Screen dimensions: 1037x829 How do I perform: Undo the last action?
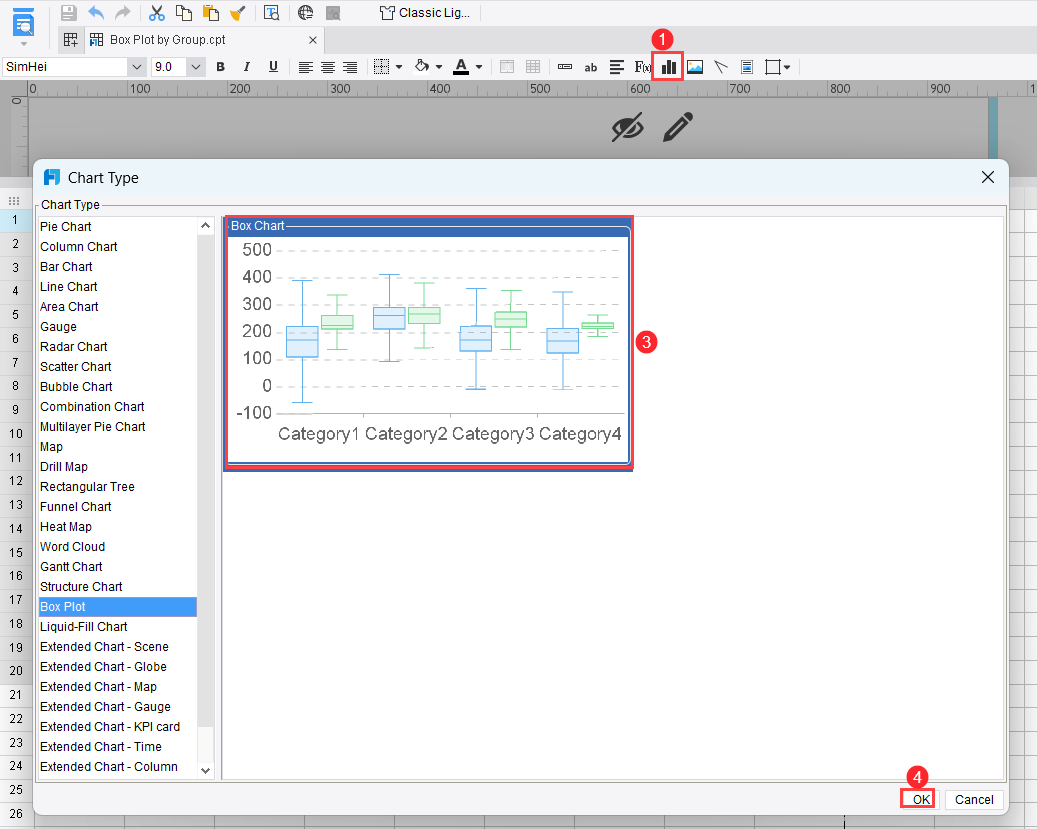coord(96,13)
